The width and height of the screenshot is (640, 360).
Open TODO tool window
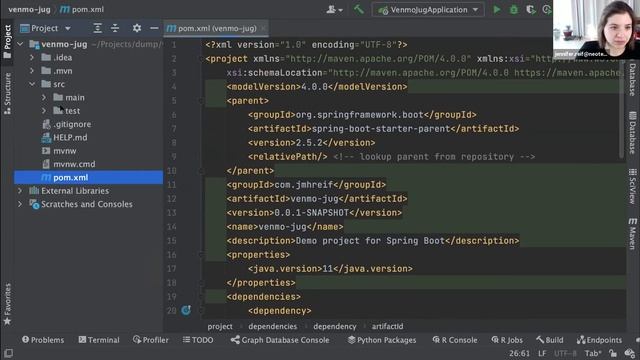click(198, 340)
